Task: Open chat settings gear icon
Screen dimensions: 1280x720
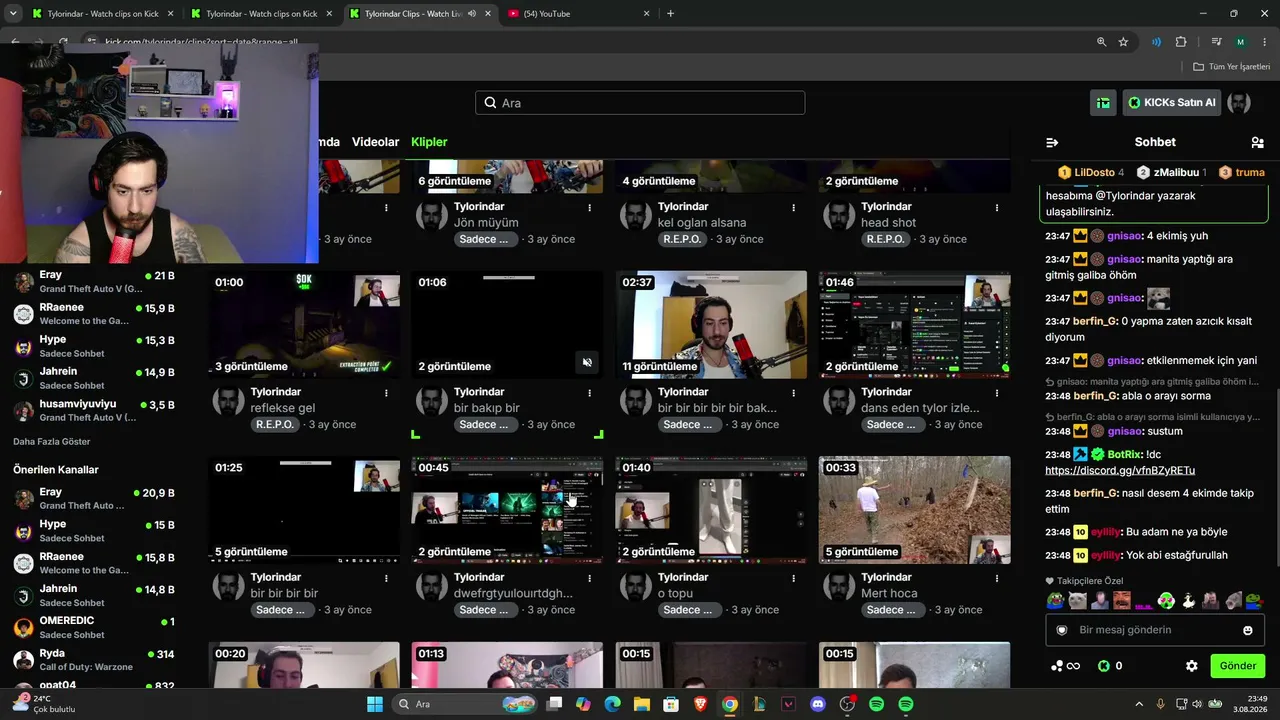Action: 1191,666
